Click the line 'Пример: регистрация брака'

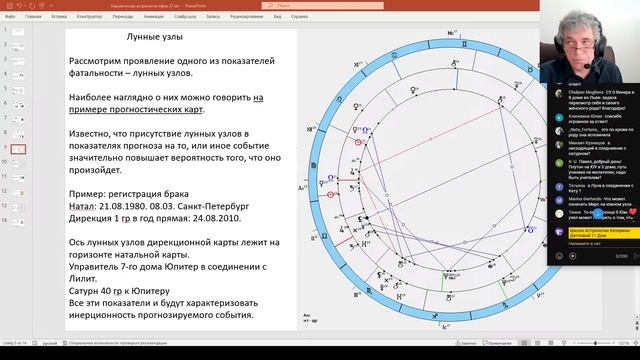point(129,194)
